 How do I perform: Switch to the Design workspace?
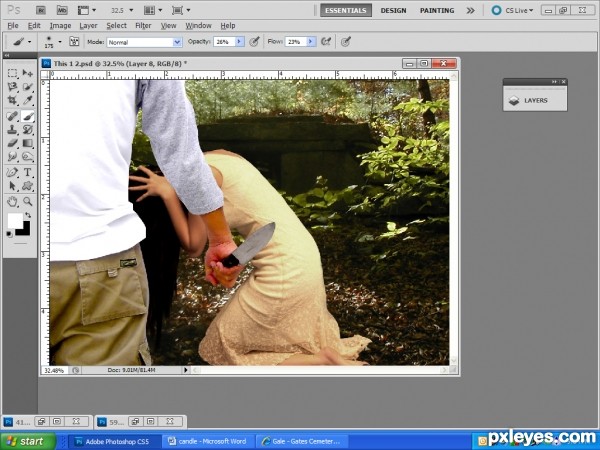tap(393, 10)
